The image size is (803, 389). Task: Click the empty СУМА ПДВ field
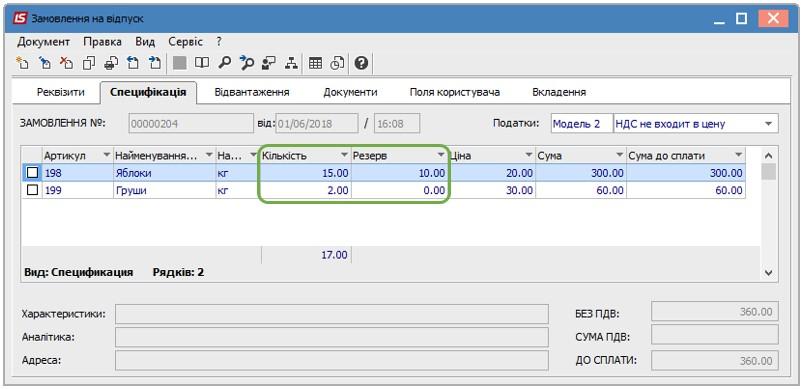pos(715,335)
